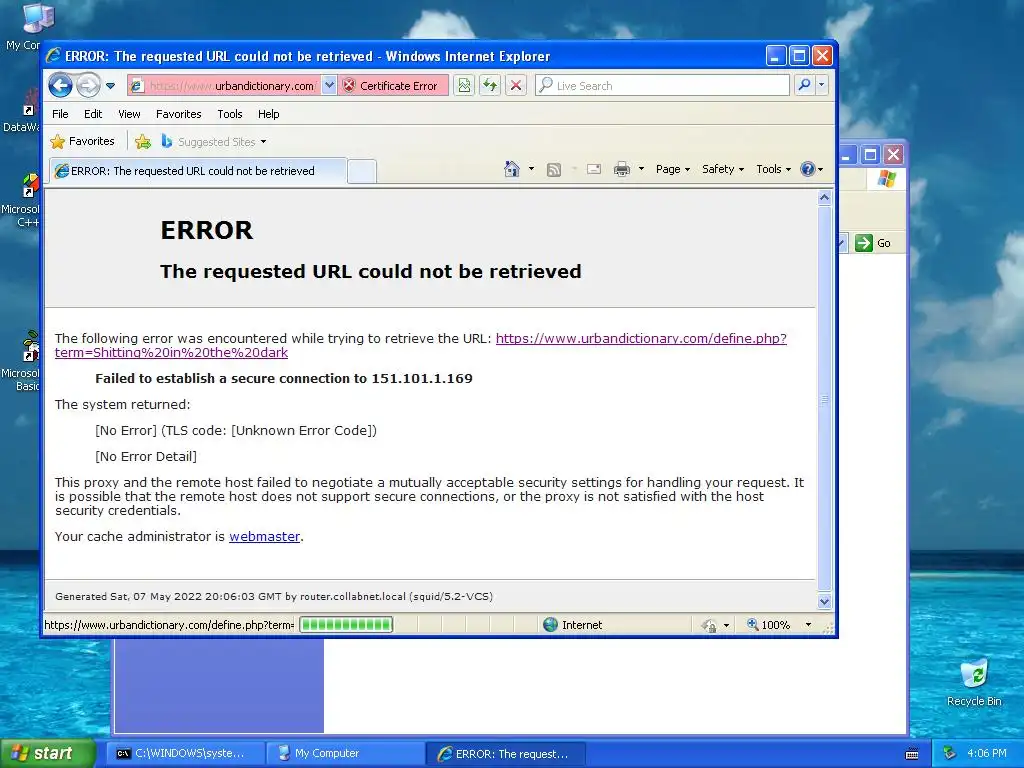Expand the Print options dropdown arrow
The width and height of the screenshot is (1024, 768).
[641, 169]
